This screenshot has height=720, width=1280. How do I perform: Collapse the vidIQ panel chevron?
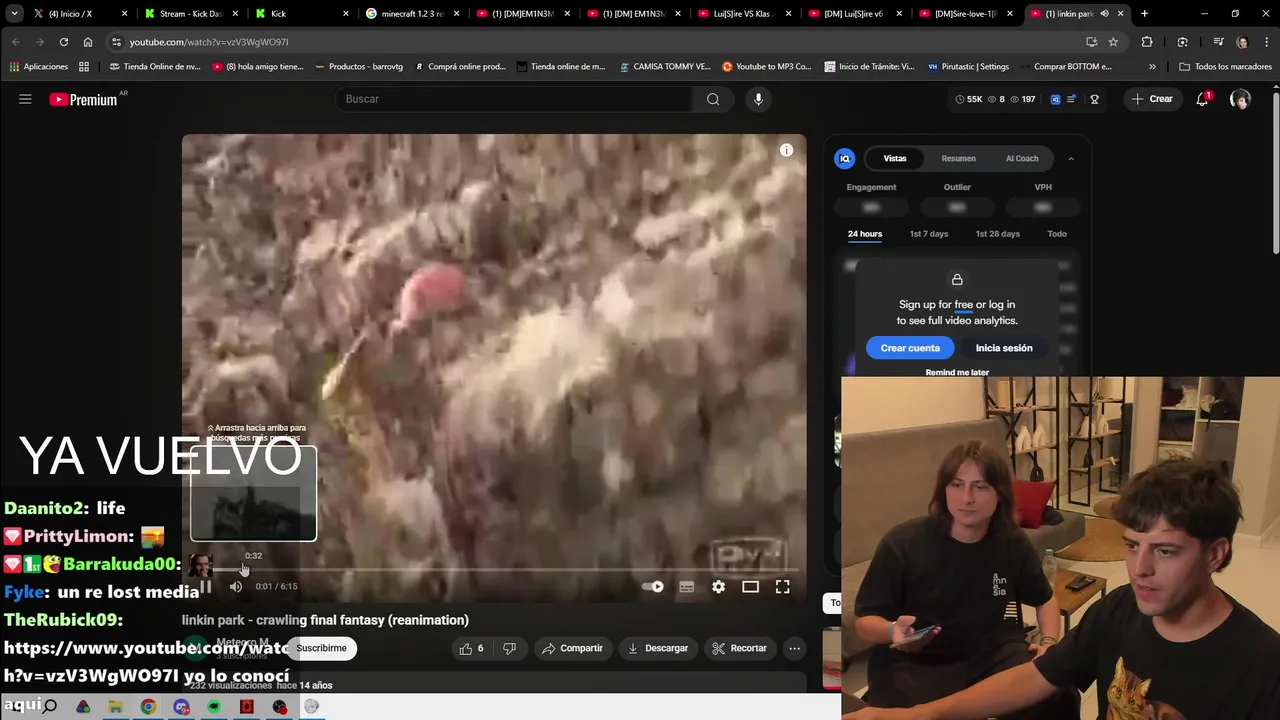1071,158
